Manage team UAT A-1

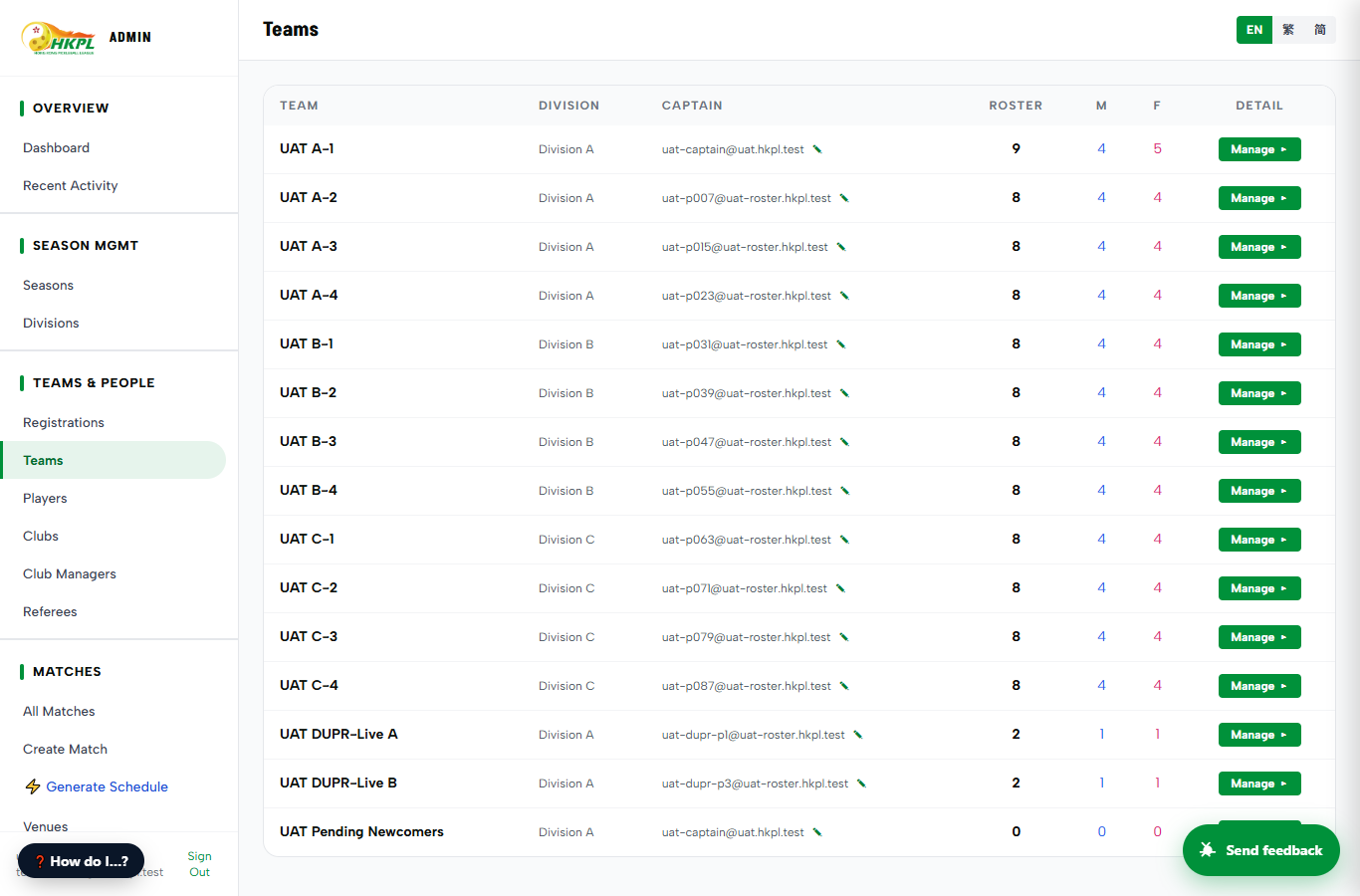tap(1259, 149)
